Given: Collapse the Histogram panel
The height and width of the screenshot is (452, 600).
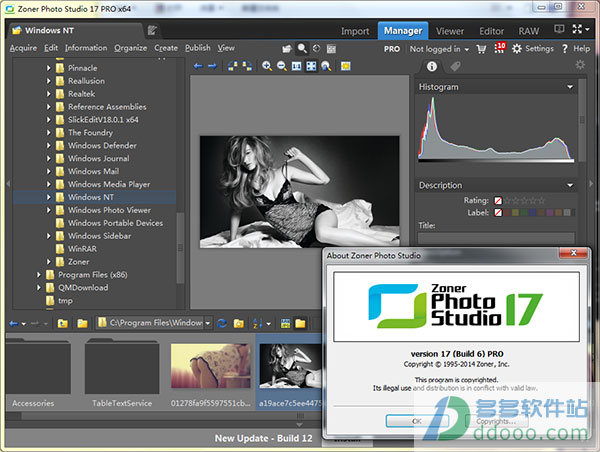Looking at the screenshot, I should [x=570, y=87].
